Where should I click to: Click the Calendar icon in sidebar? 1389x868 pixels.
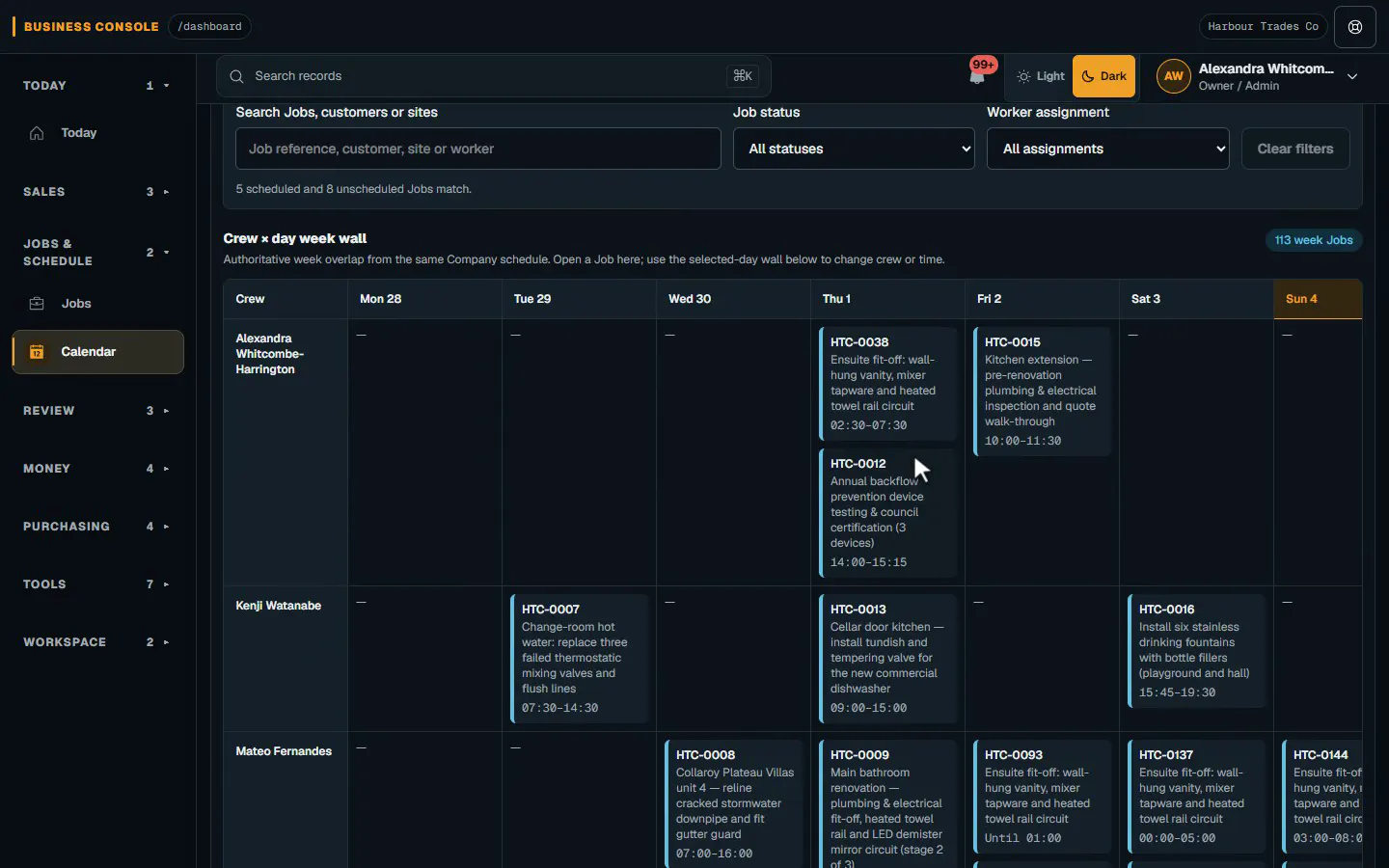tap(37, 352)
